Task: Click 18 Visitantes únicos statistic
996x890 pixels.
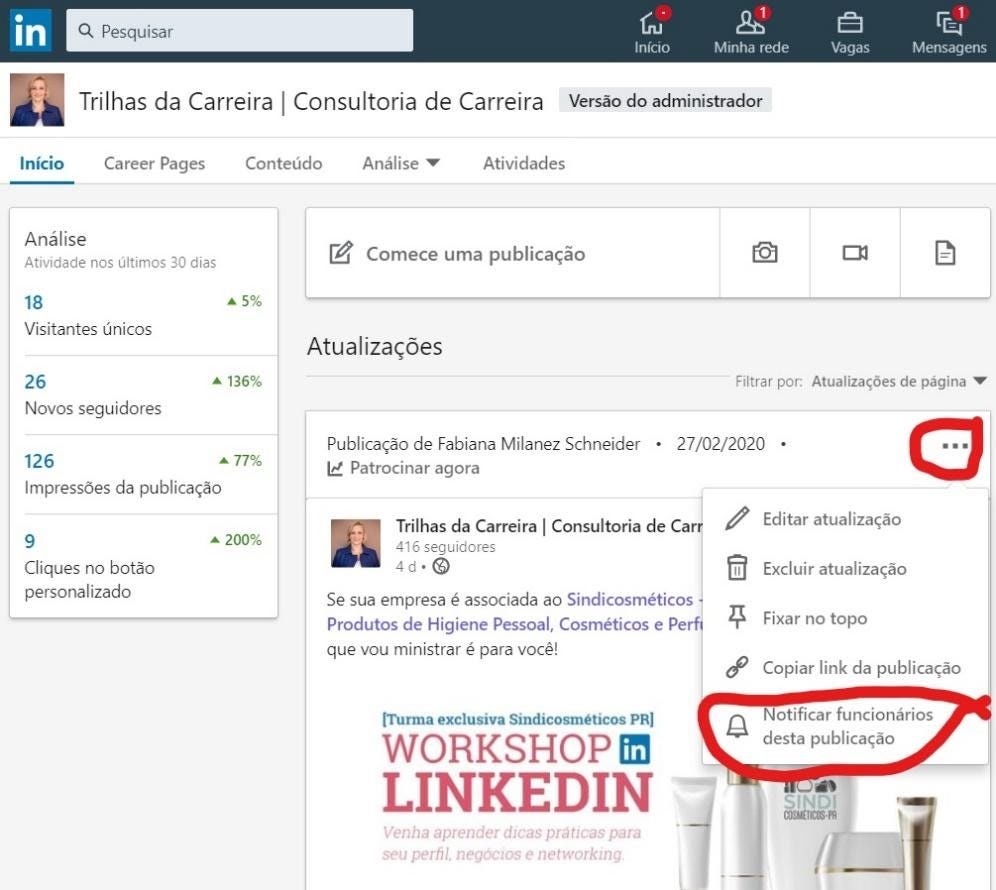Action: tap(143, 316)
